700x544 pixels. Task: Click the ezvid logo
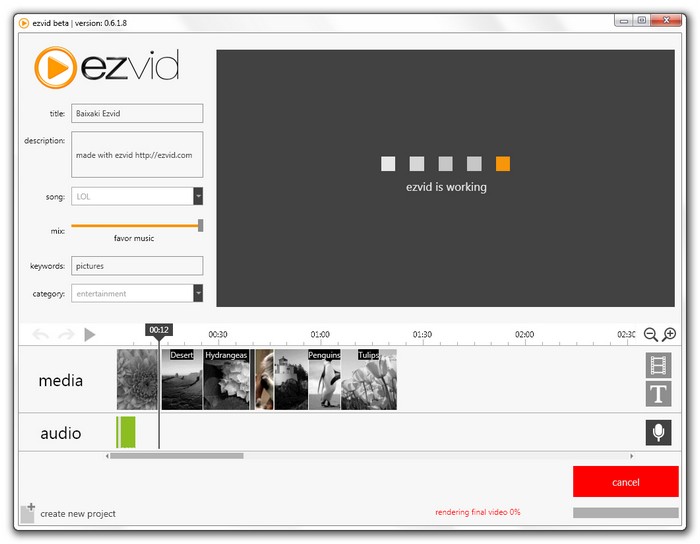click(107, 67)
